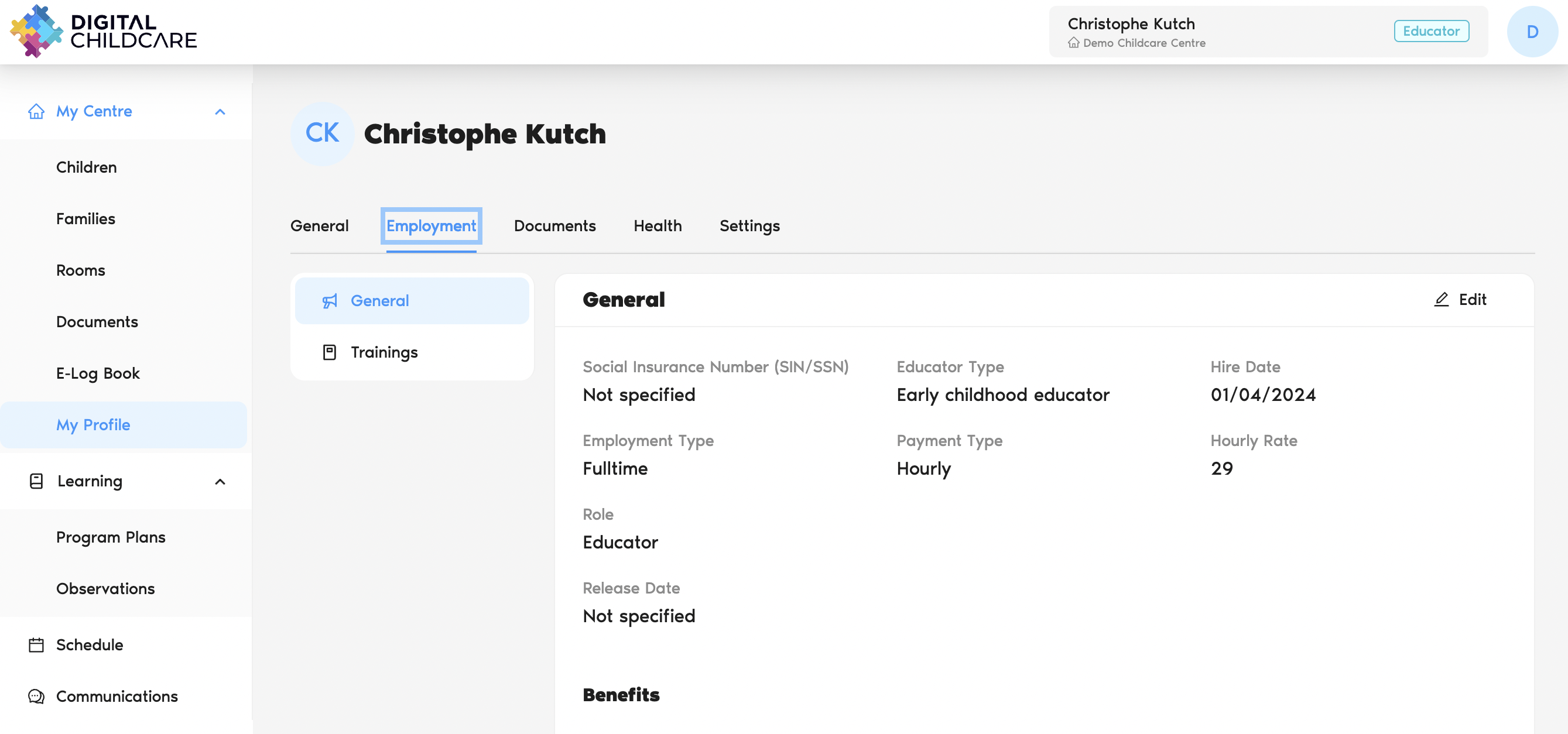Image resolution: width=1568 pixels, height=734 pixels.
Task: Open Program Plans in sidebar
Action: coord(111,537)
